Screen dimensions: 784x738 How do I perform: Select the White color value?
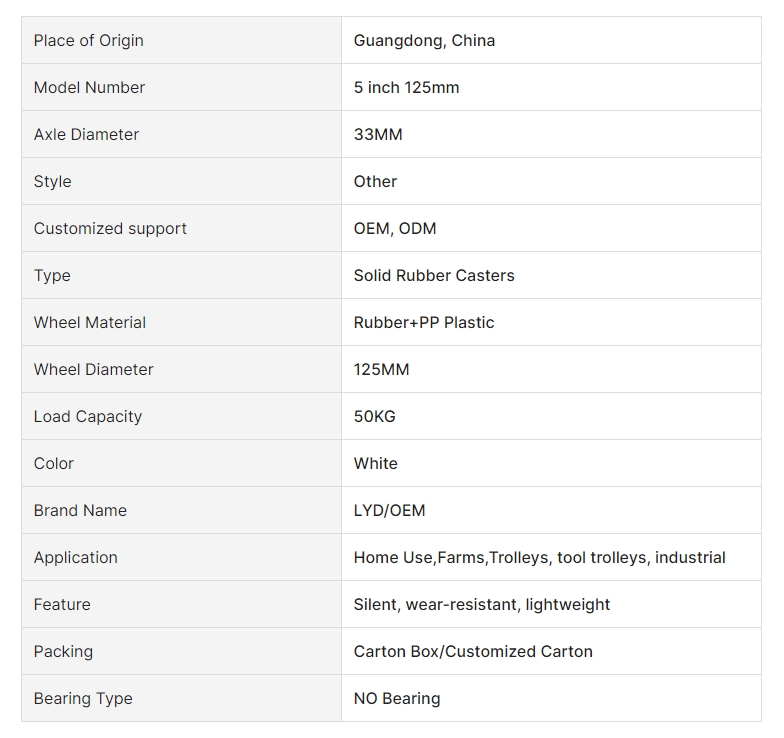pos(375,464)
